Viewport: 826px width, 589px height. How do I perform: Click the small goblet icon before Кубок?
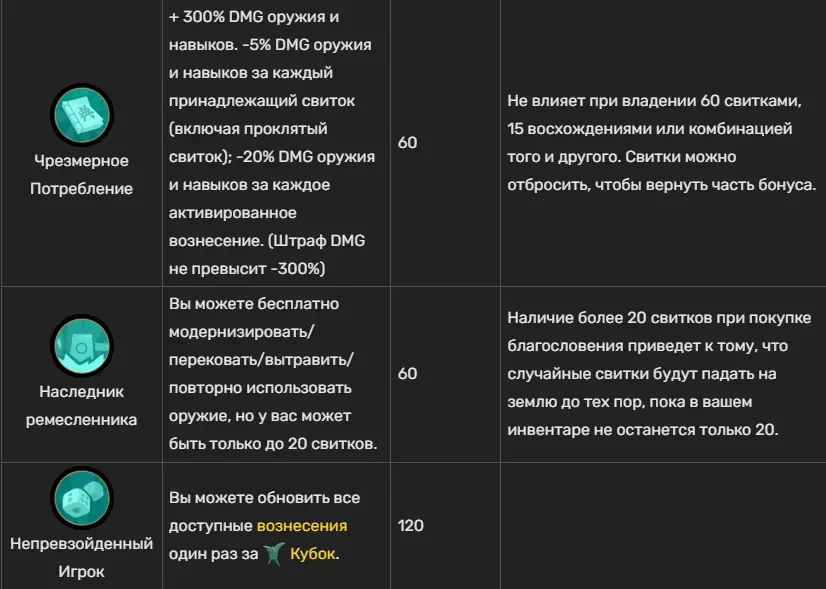pos(273,554)
